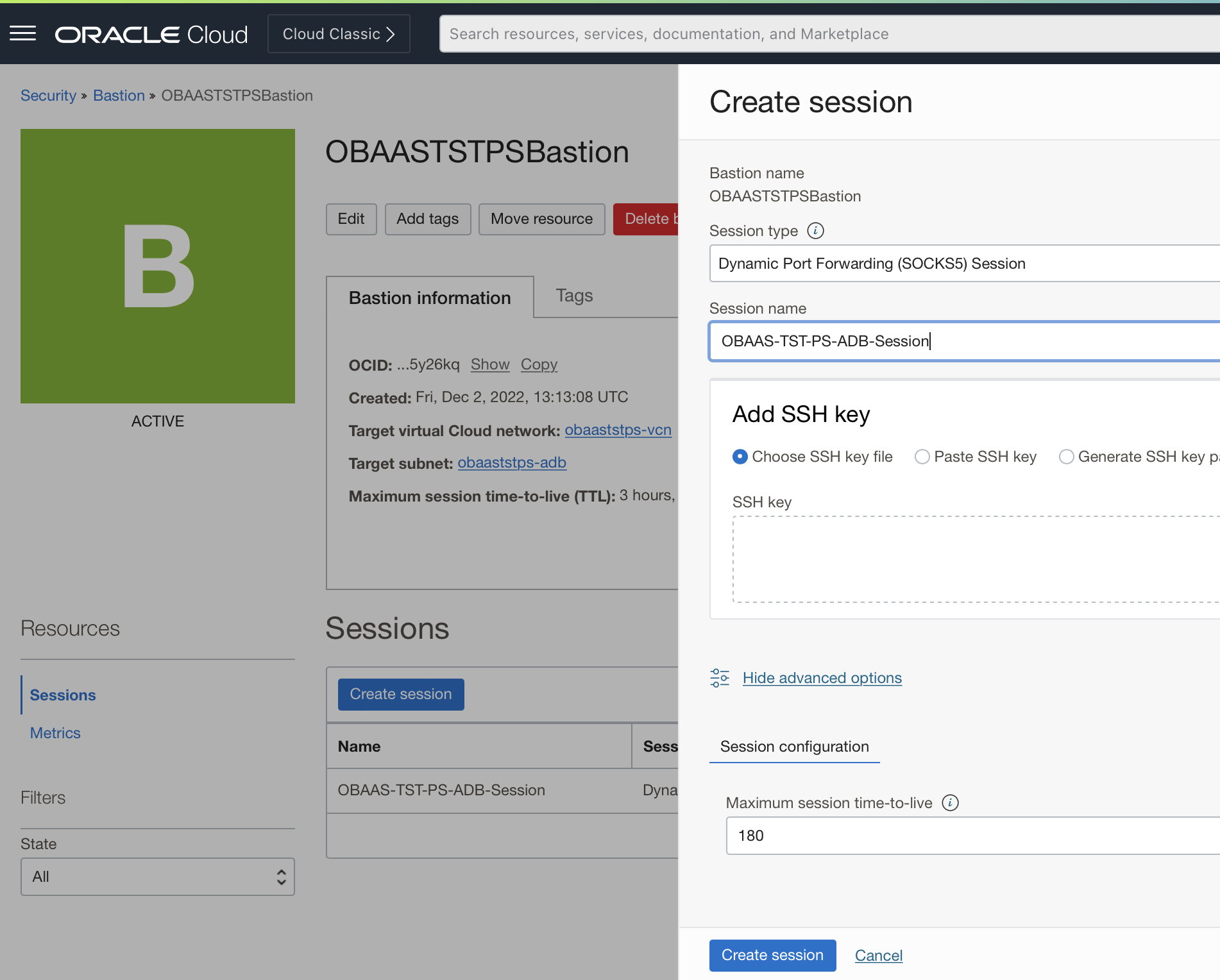This screenshot has width=1220, height=980.
Task: Select the Paste SSH key option
Action: tap(922, 457)
